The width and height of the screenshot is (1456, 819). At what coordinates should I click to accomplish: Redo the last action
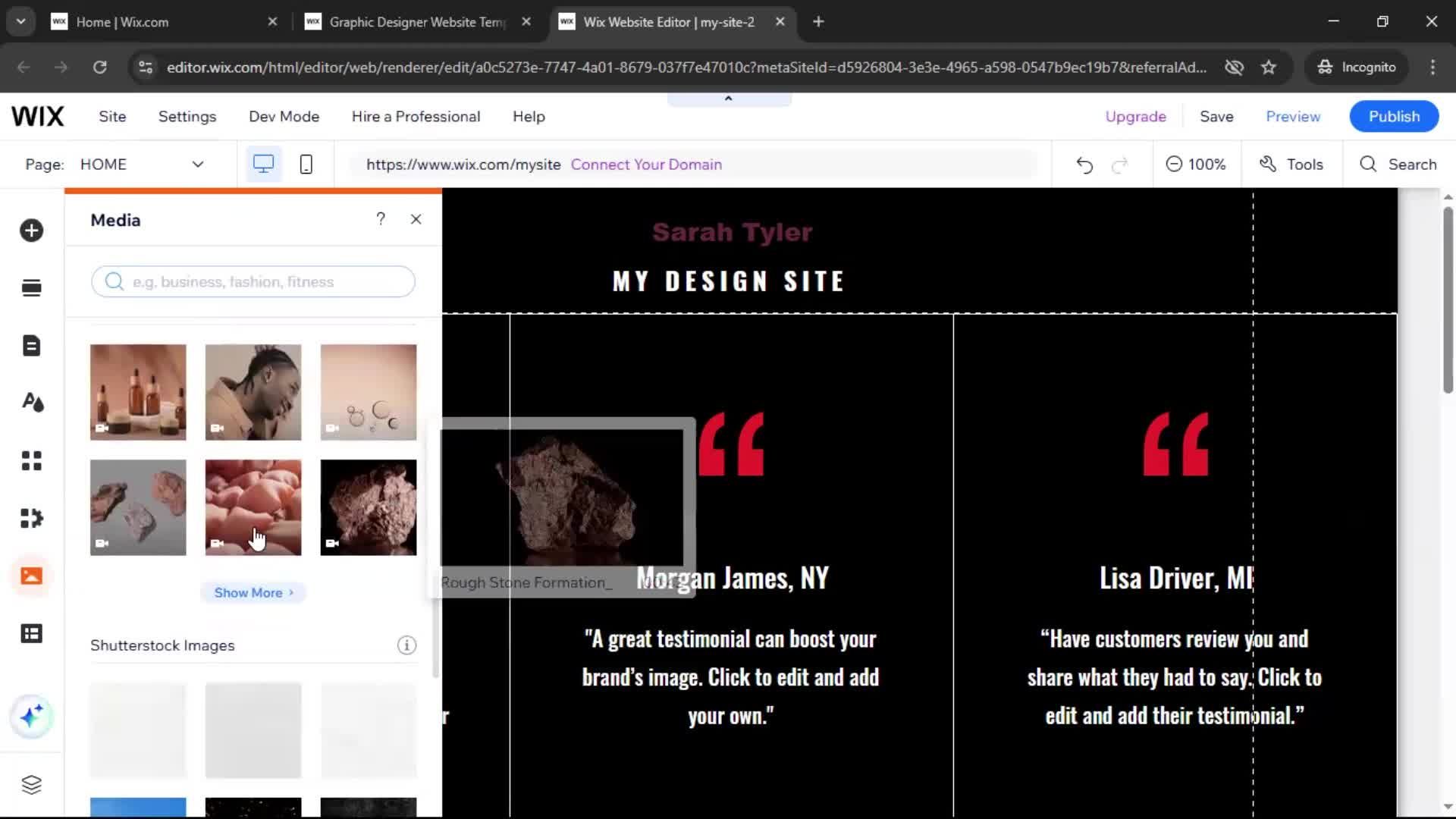[x=1120, y=165]
